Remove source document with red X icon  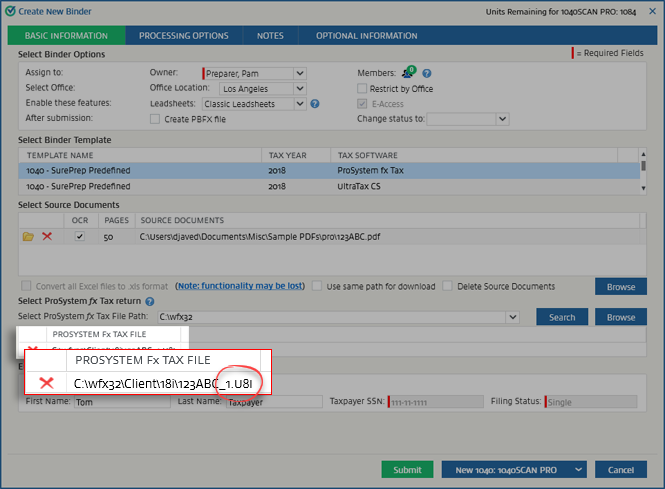(46, 236)
